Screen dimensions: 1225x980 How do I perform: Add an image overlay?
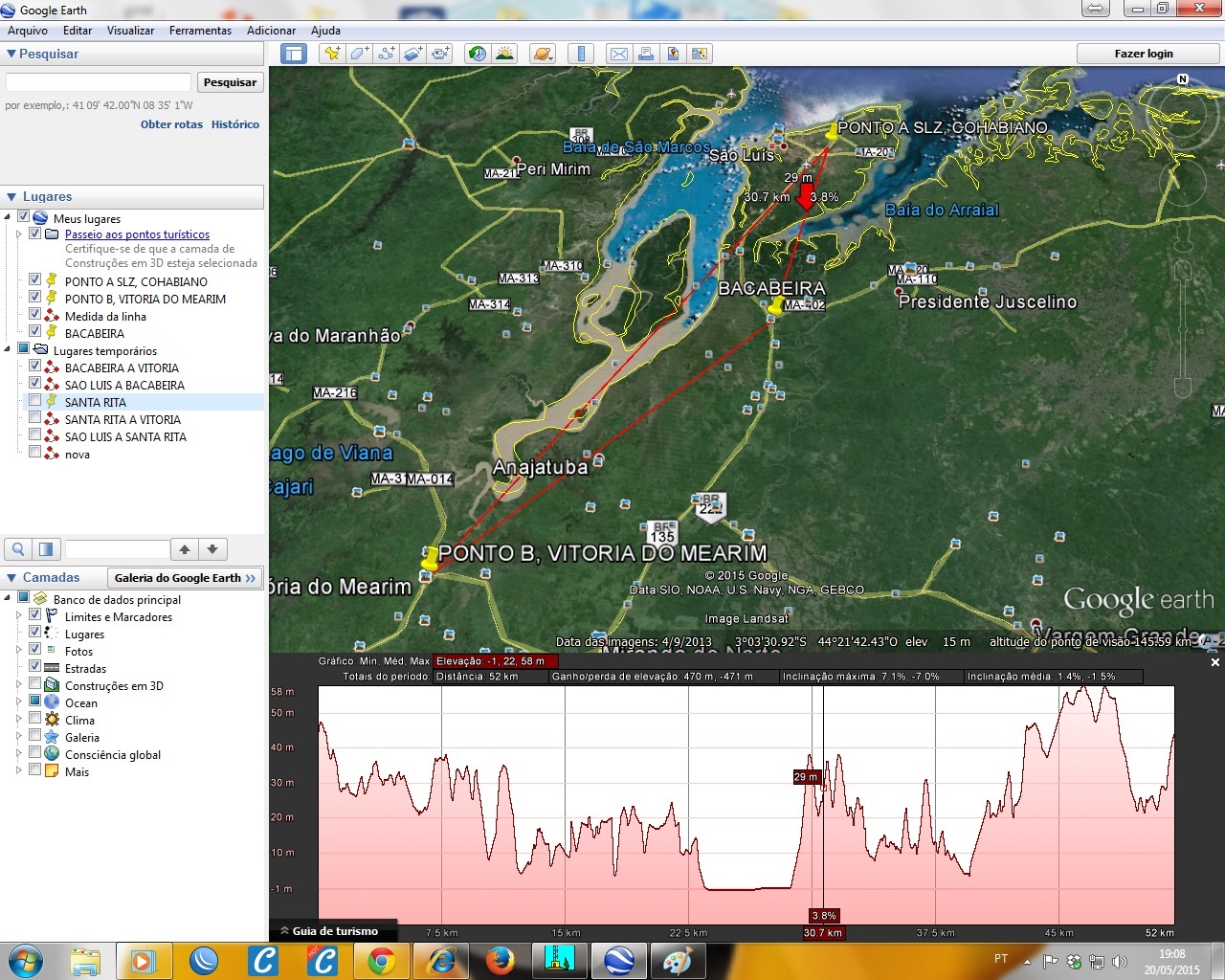point(412,54)
